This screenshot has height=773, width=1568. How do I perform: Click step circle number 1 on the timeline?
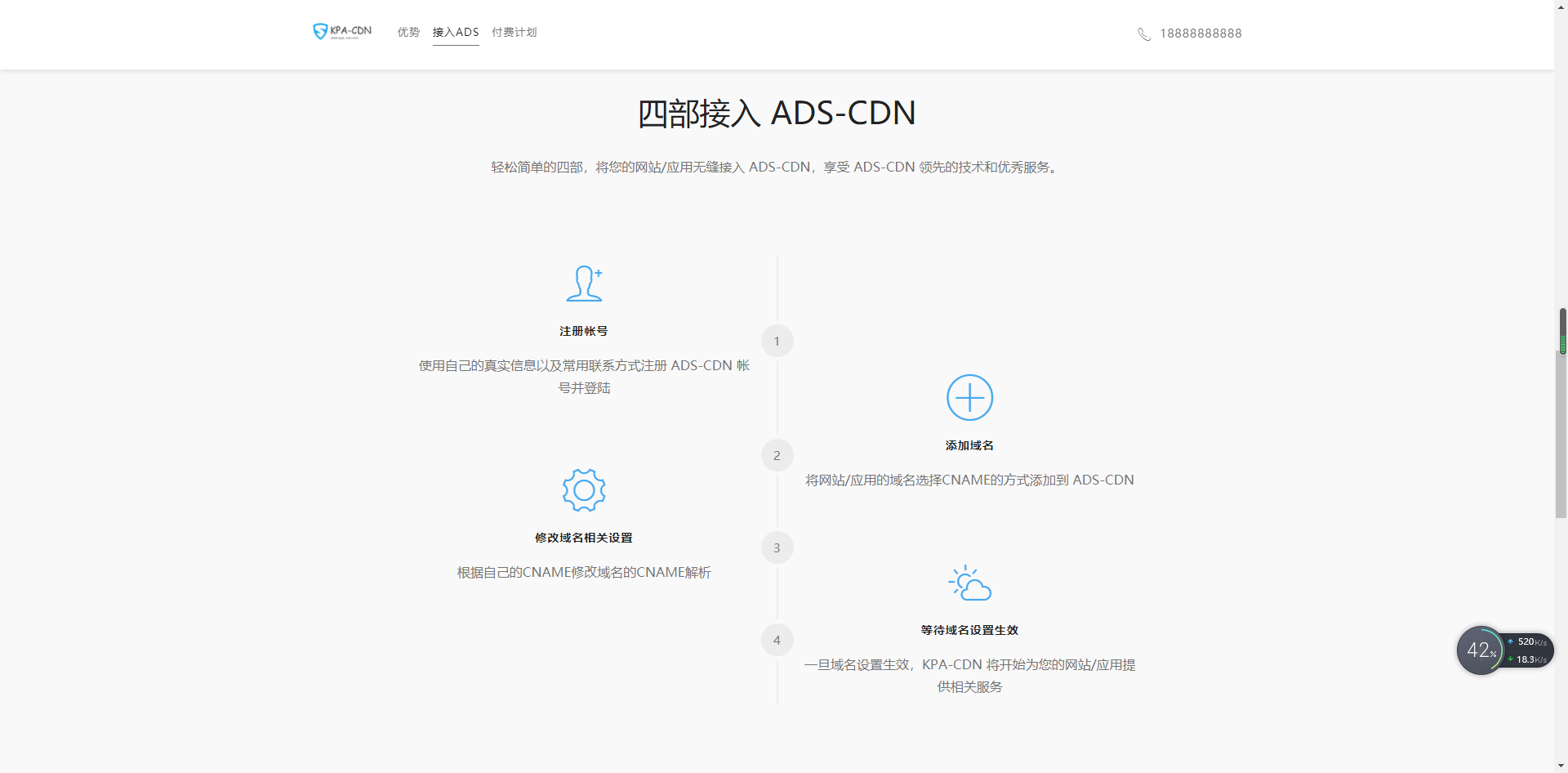777,341
